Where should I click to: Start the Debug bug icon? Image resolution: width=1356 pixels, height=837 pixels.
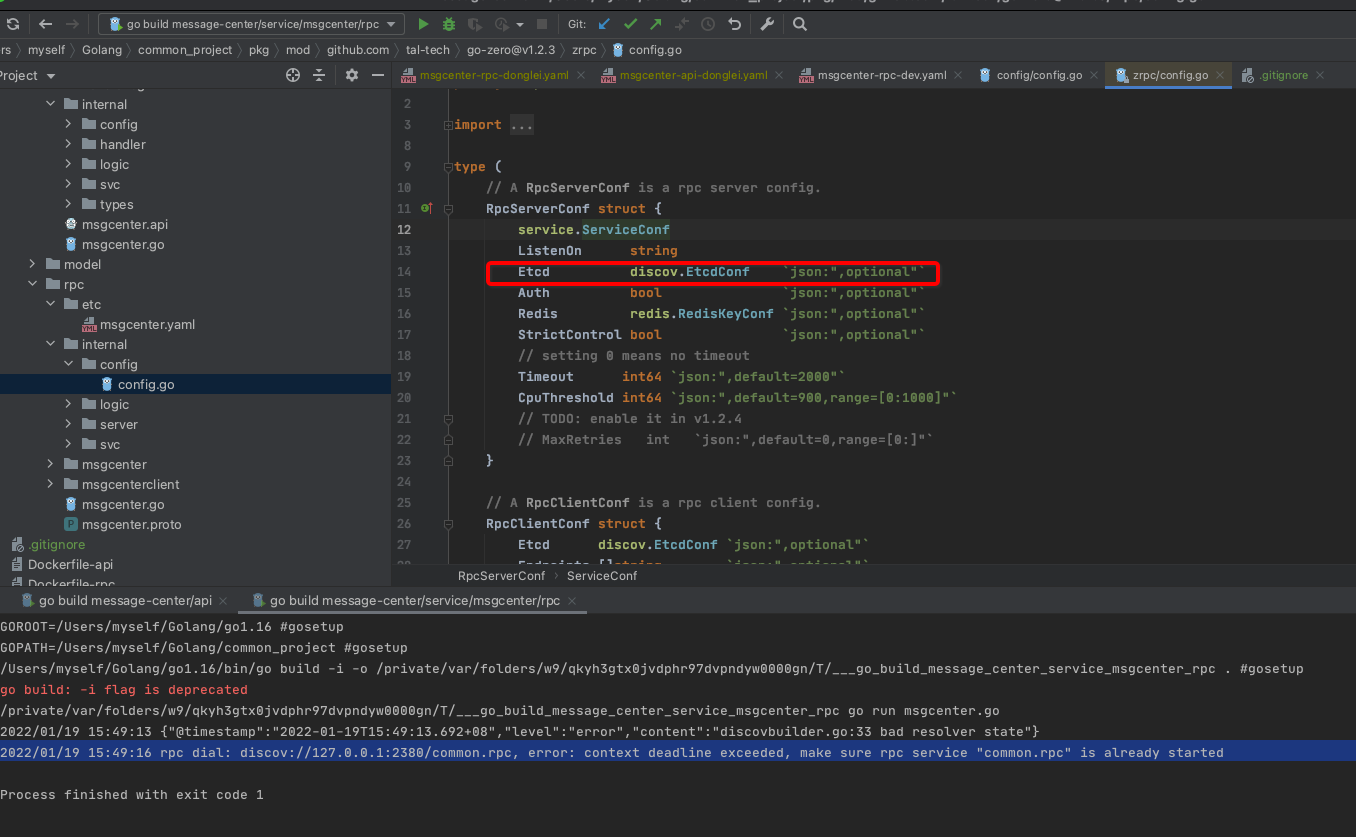(x=449, y=24)
